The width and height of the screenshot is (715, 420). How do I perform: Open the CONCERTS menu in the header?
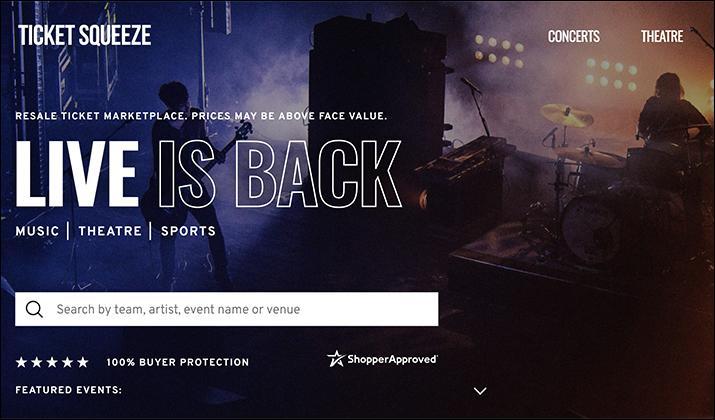tap(574, 36)
